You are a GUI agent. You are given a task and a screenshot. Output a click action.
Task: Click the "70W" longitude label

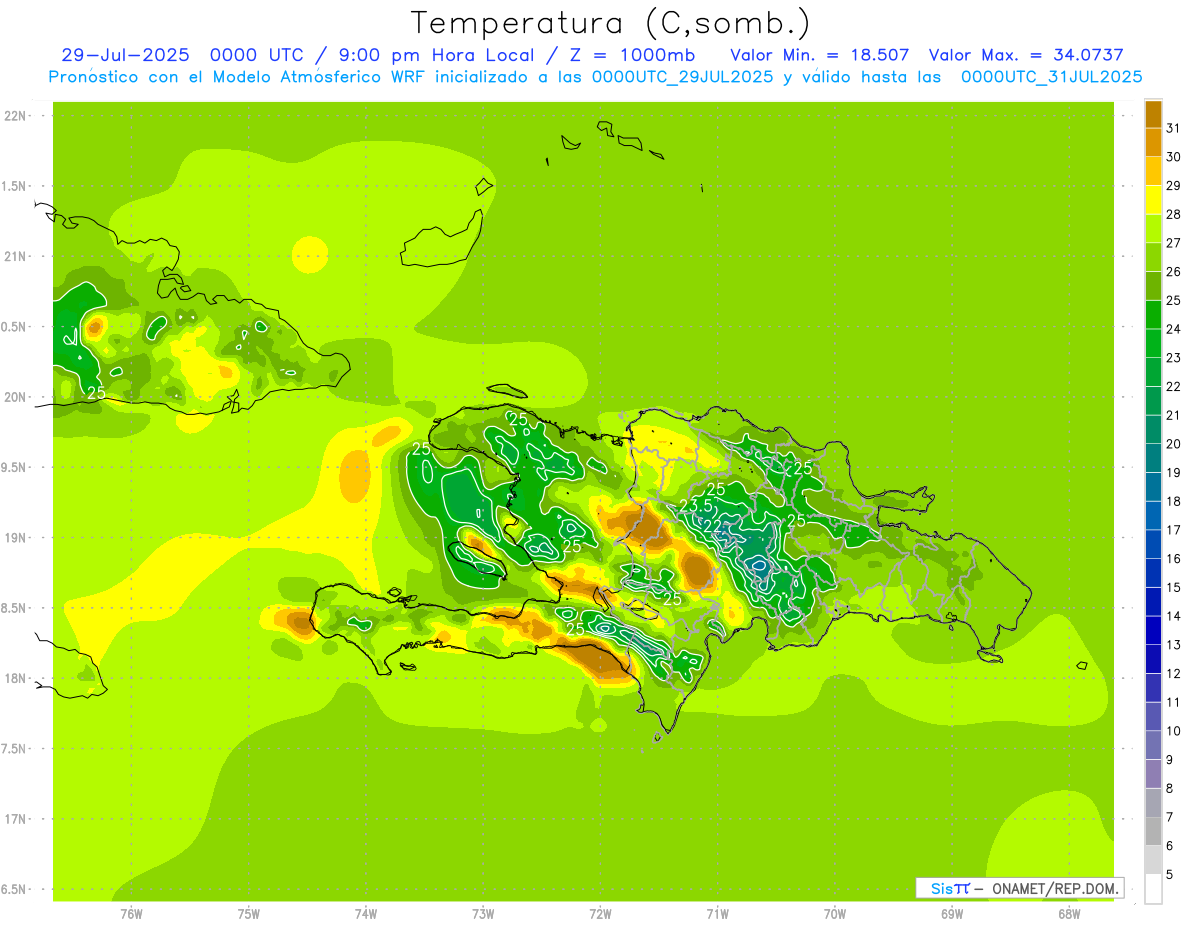coord(835,913)
